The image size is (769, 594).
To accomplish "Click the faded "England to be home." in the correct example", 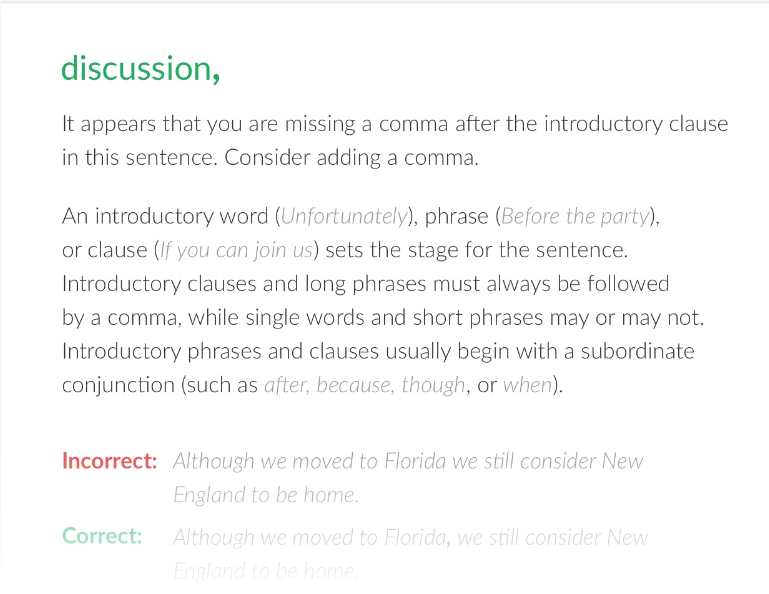I will coord(266,571).
